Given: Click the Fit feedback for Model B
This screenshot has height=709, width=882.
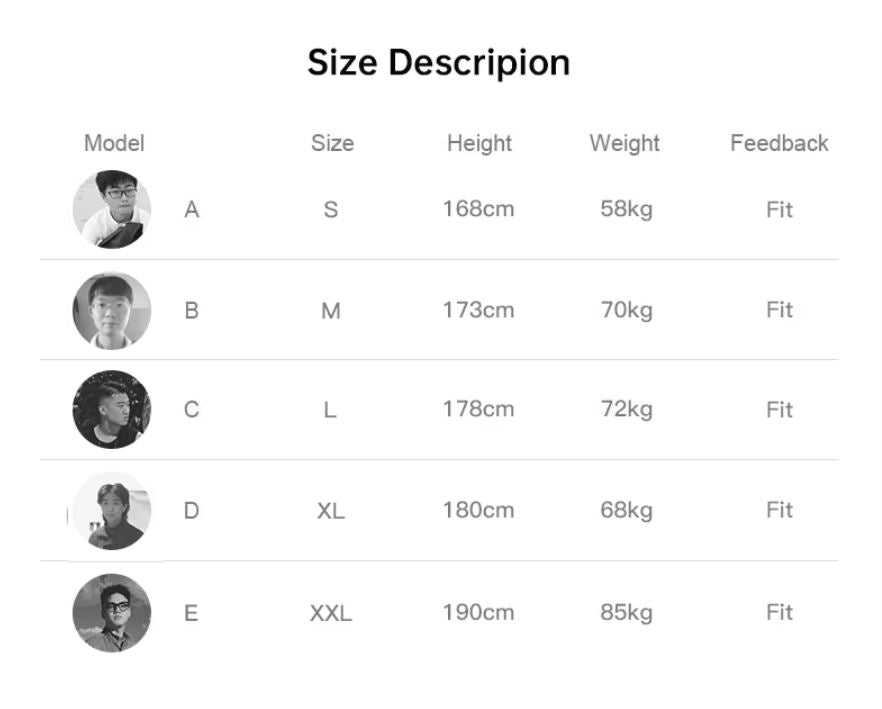Looking at the screenshot, I should (x=779, y=310).
